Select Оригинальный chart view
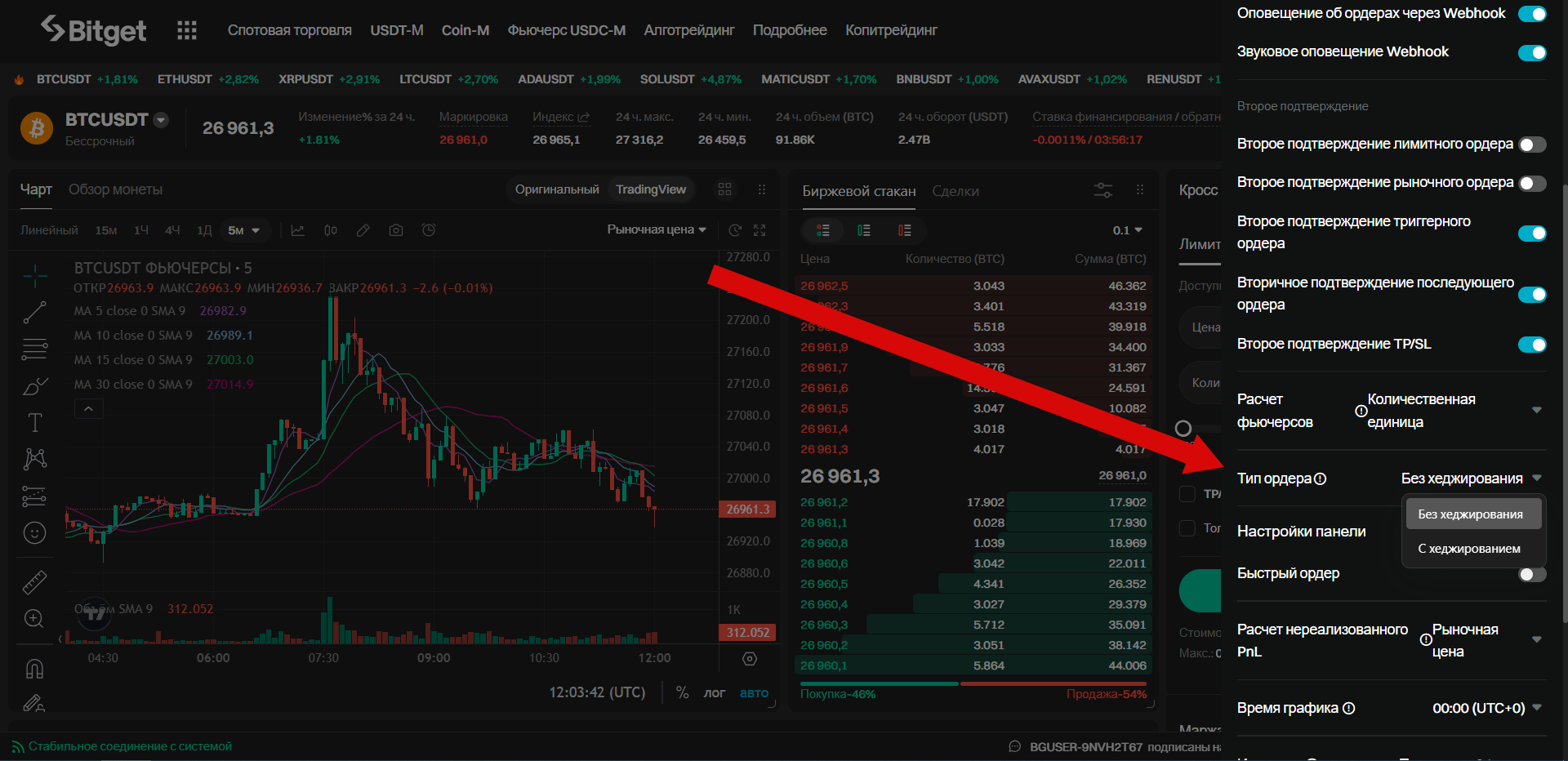This screenshot has height=761, width=1568. click(557, 189)
